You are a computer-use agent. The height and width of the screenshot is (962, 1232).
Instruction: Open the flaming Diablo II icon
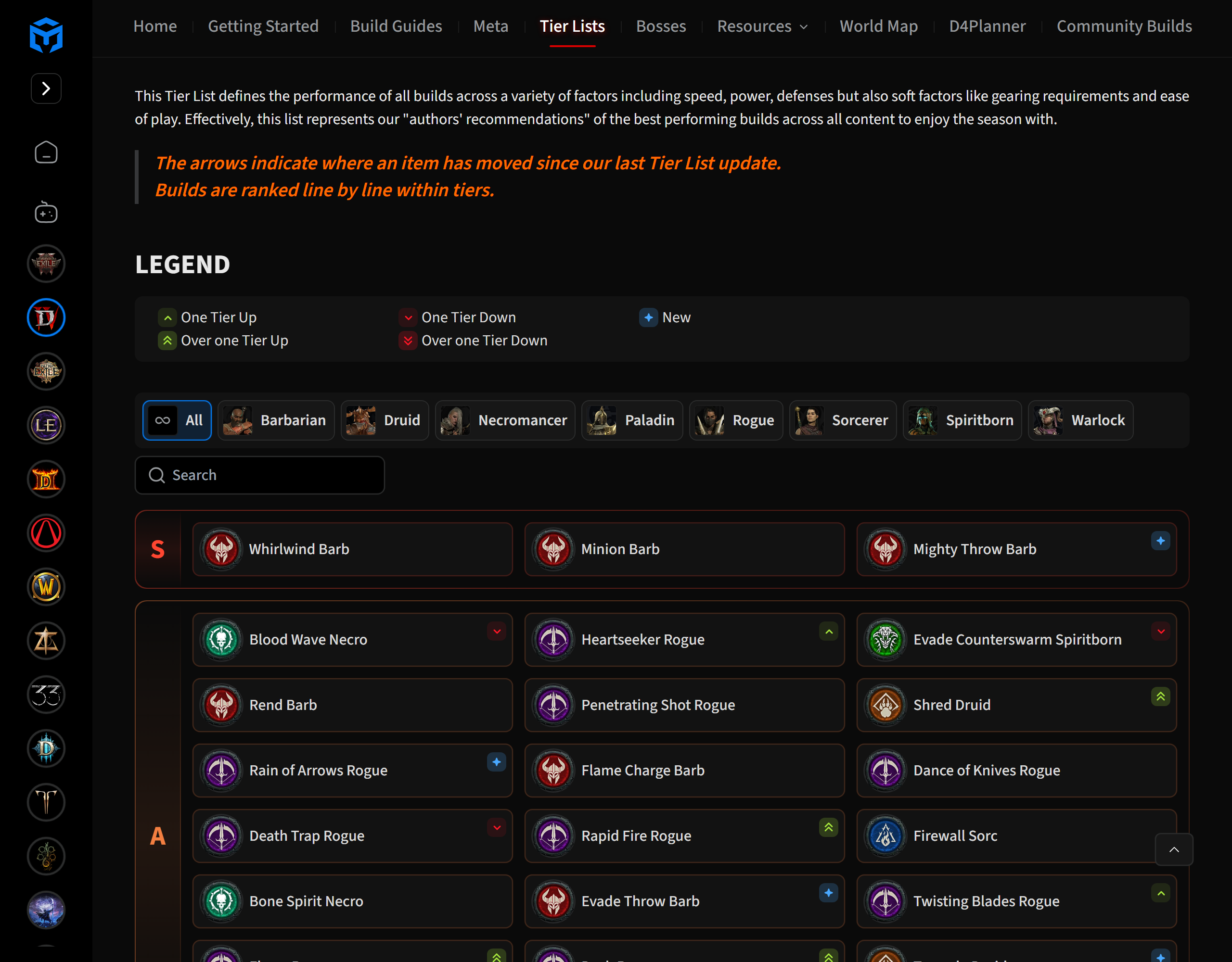46,479
